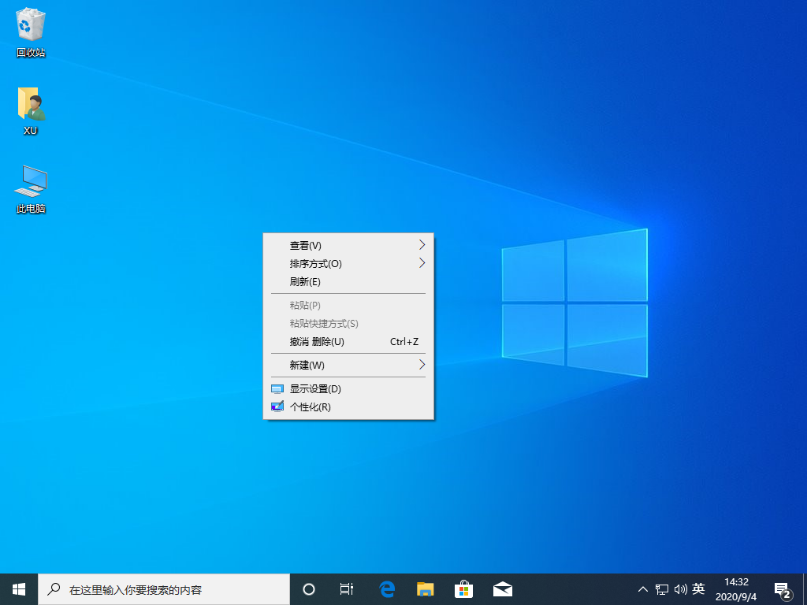Open Microsoft Edge from the taskbar

click(386, 589)
